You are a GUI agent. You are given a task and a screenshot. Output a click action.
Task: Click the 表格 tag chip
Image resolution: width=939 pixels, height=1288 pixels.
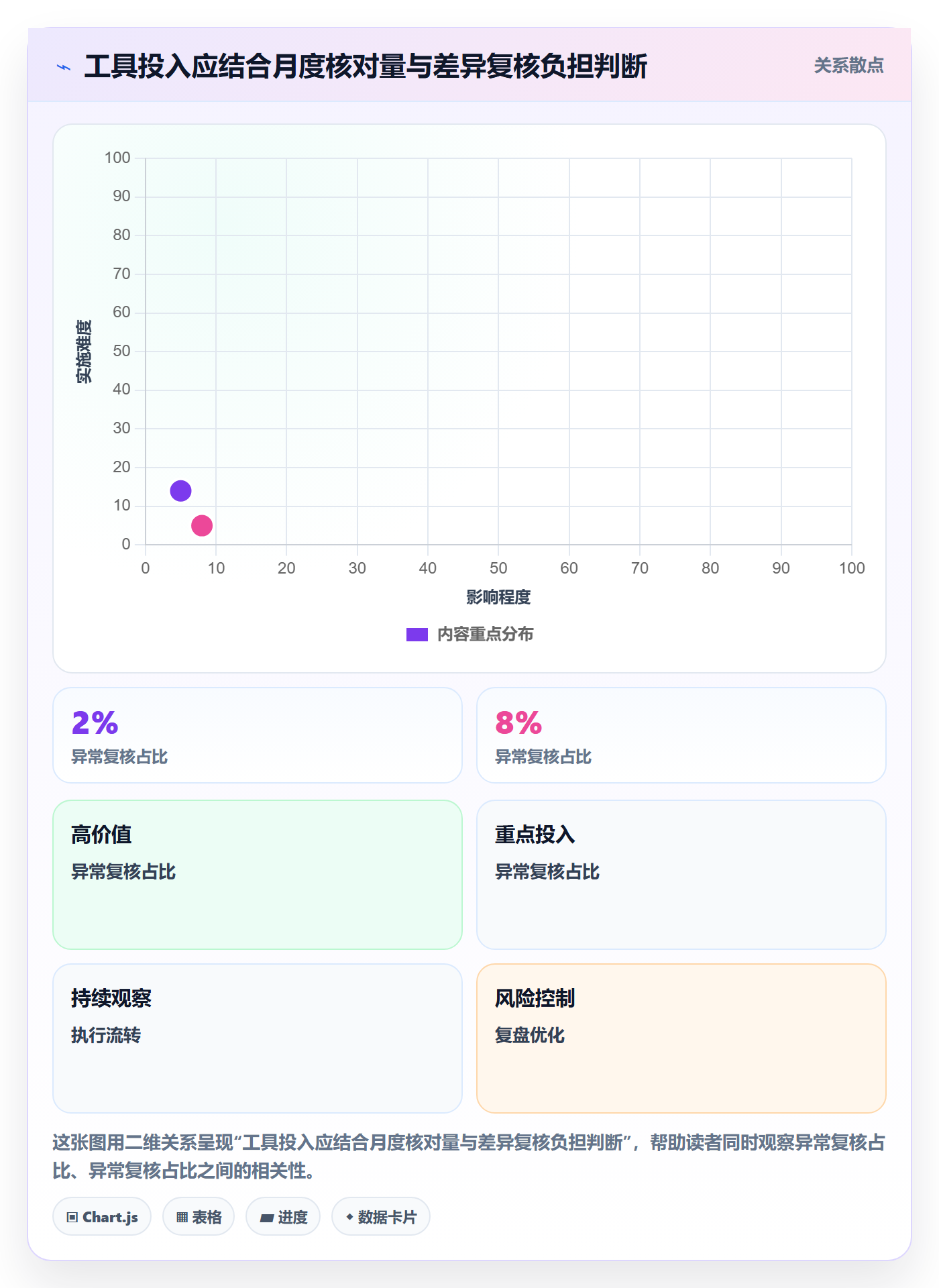pyautogui.click(x=199, y=1216)
